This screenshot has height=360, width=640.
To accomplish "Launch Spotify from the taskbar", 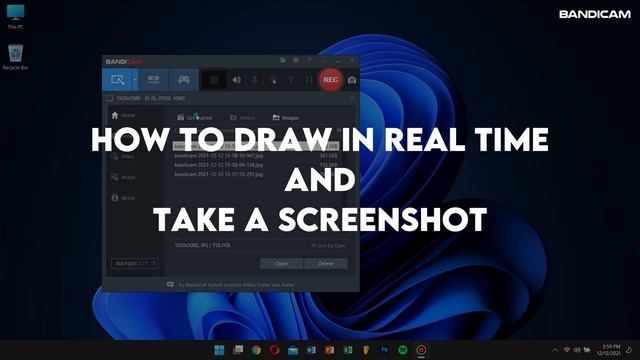I will (403, 350).
